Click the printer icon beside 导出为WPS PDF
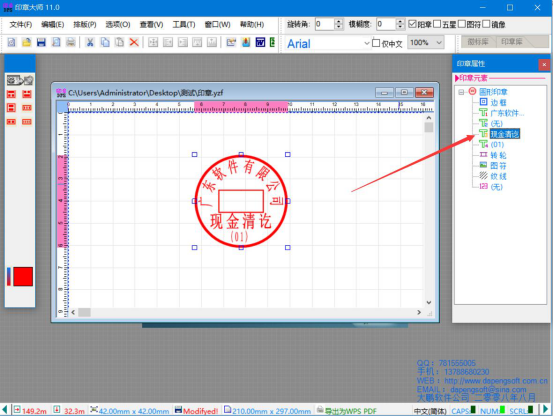 pyautogui.click(x=320, y=410)
